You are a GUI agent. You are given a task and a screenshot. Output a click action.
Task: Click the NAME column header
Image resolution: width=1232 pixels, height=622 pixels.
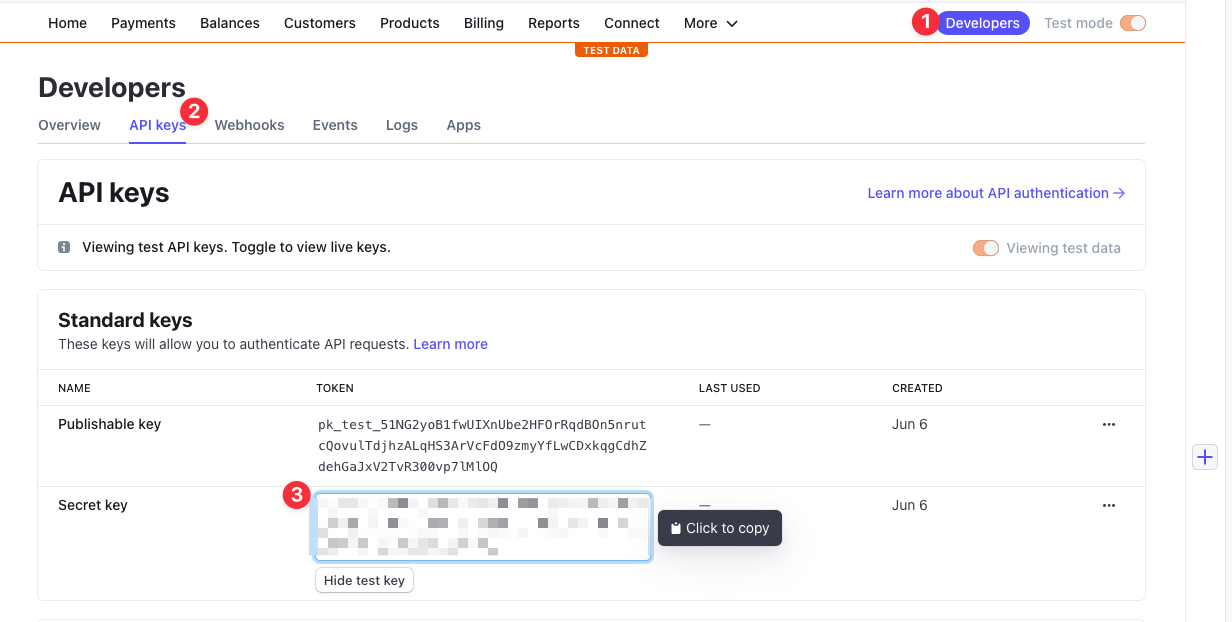tap(74, 388)
